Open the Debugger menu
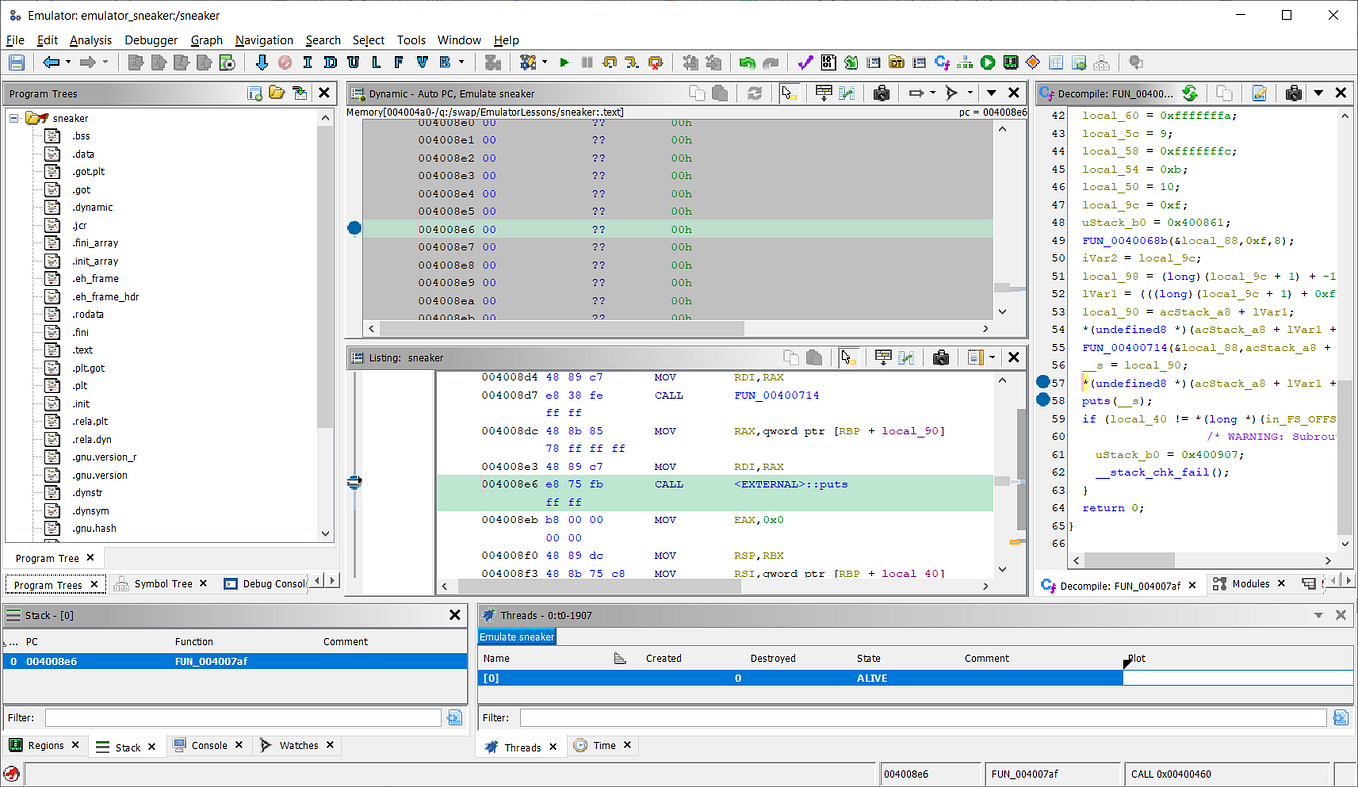This screenshot has width=1358, height=787. (150, 40)
